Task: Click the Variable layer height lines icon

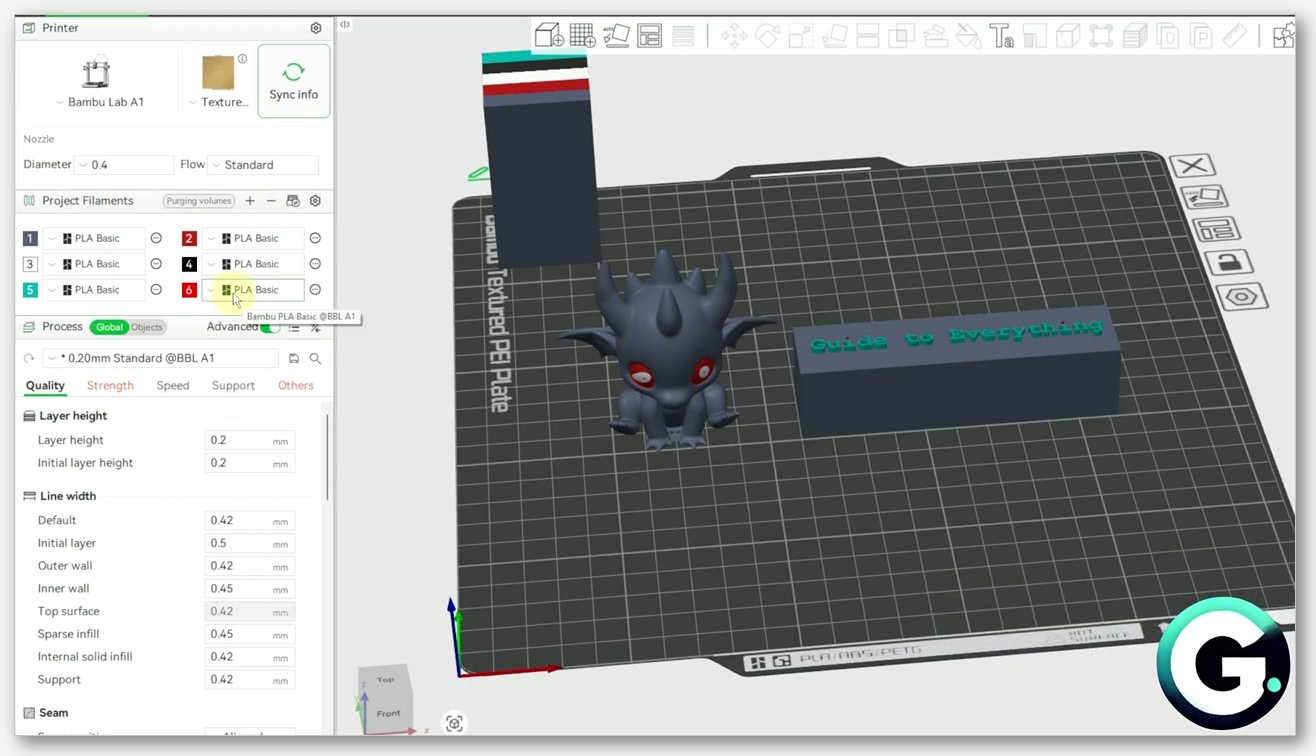Action: coord(683,36)
